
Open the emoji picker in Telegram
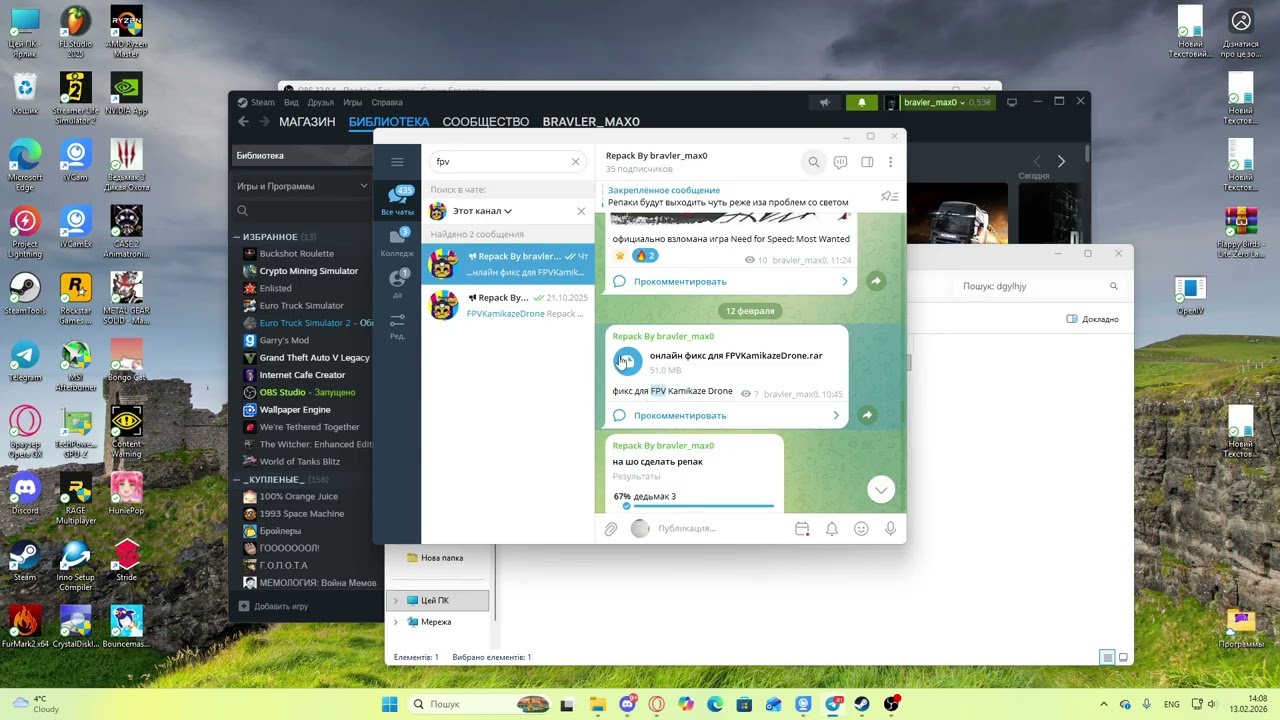point(861,529)
